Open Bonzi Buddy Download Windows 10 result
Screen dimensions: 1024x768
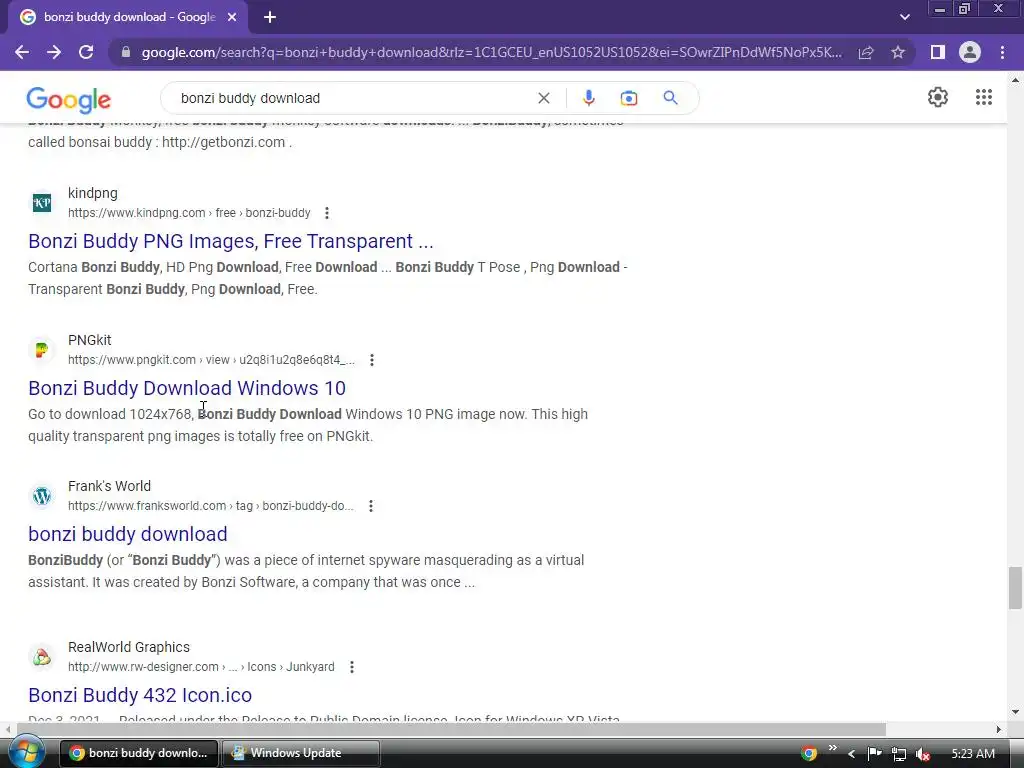point(187,388)
